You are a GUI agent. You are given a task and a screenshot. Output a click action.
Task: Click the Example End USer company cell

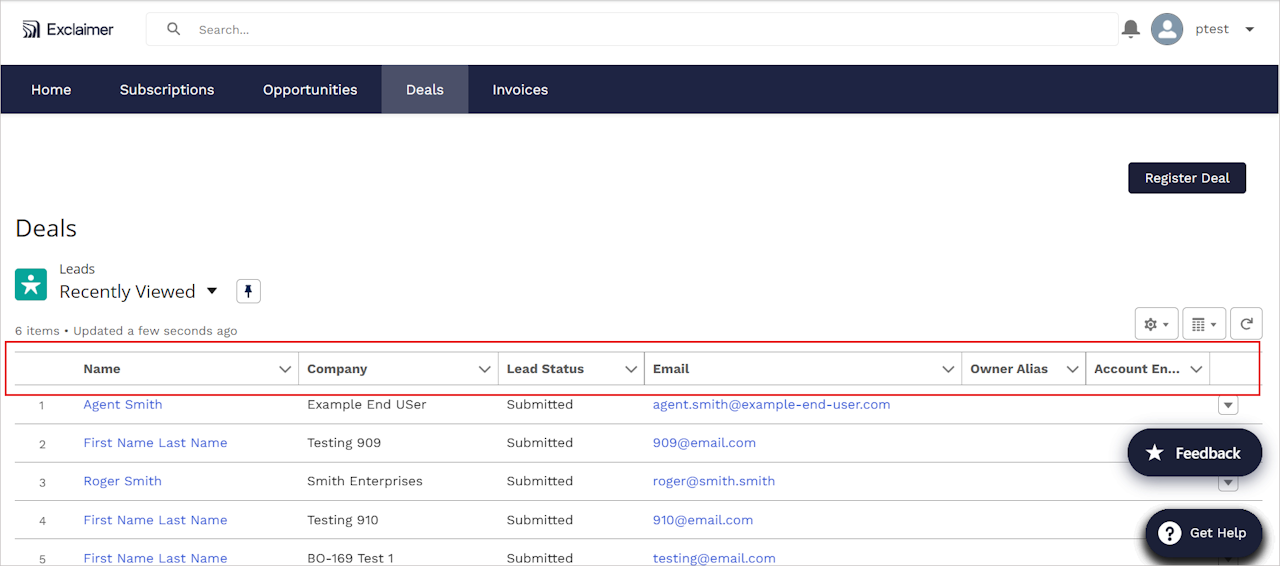point(367,404)
